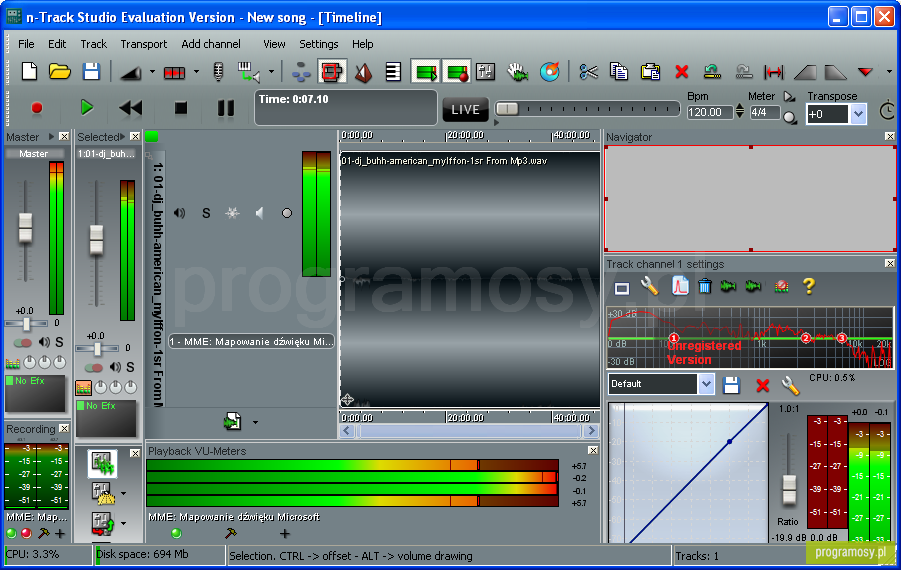Start recording with the red record button
Viewport: 901px width, 570px height.
[37, 108]
